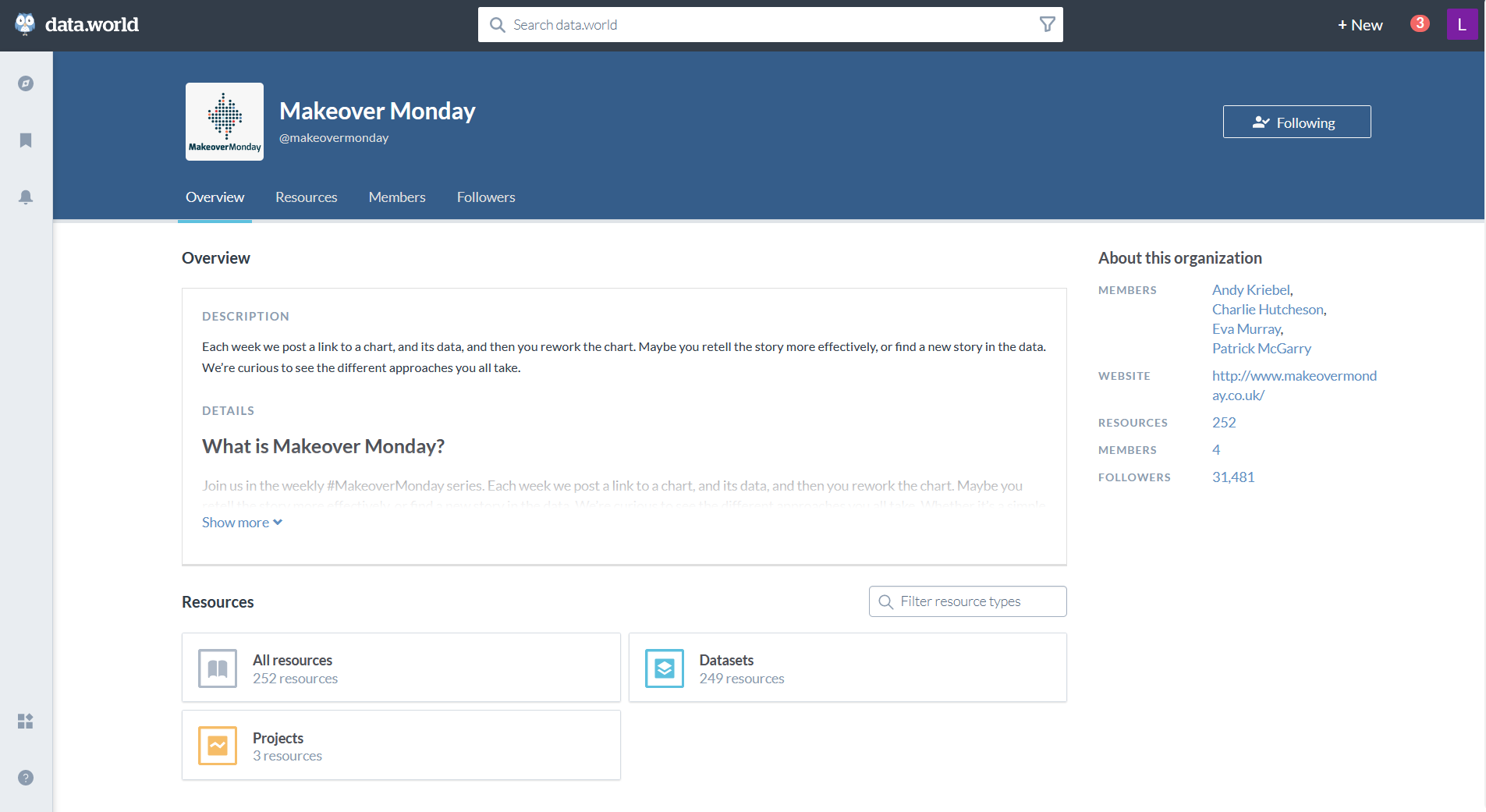The width and height of the screenshot is (1486, 812).
Task: Open notifications badge showing 3
Action: point(1420,23)
